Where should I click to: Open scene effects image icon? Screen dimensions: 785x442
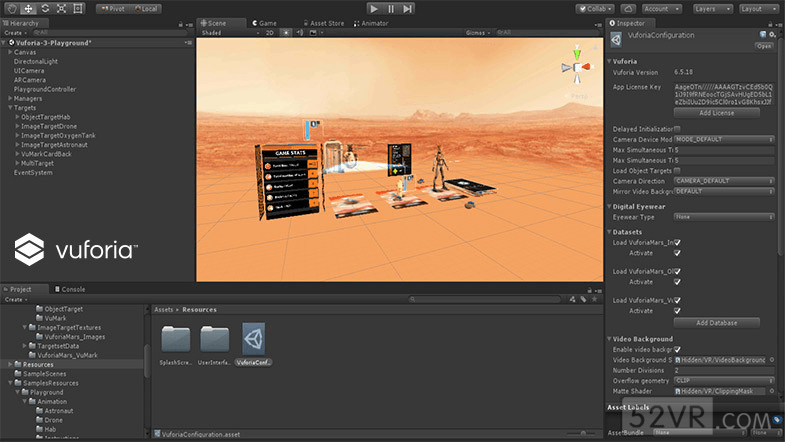tap(313, 33)
